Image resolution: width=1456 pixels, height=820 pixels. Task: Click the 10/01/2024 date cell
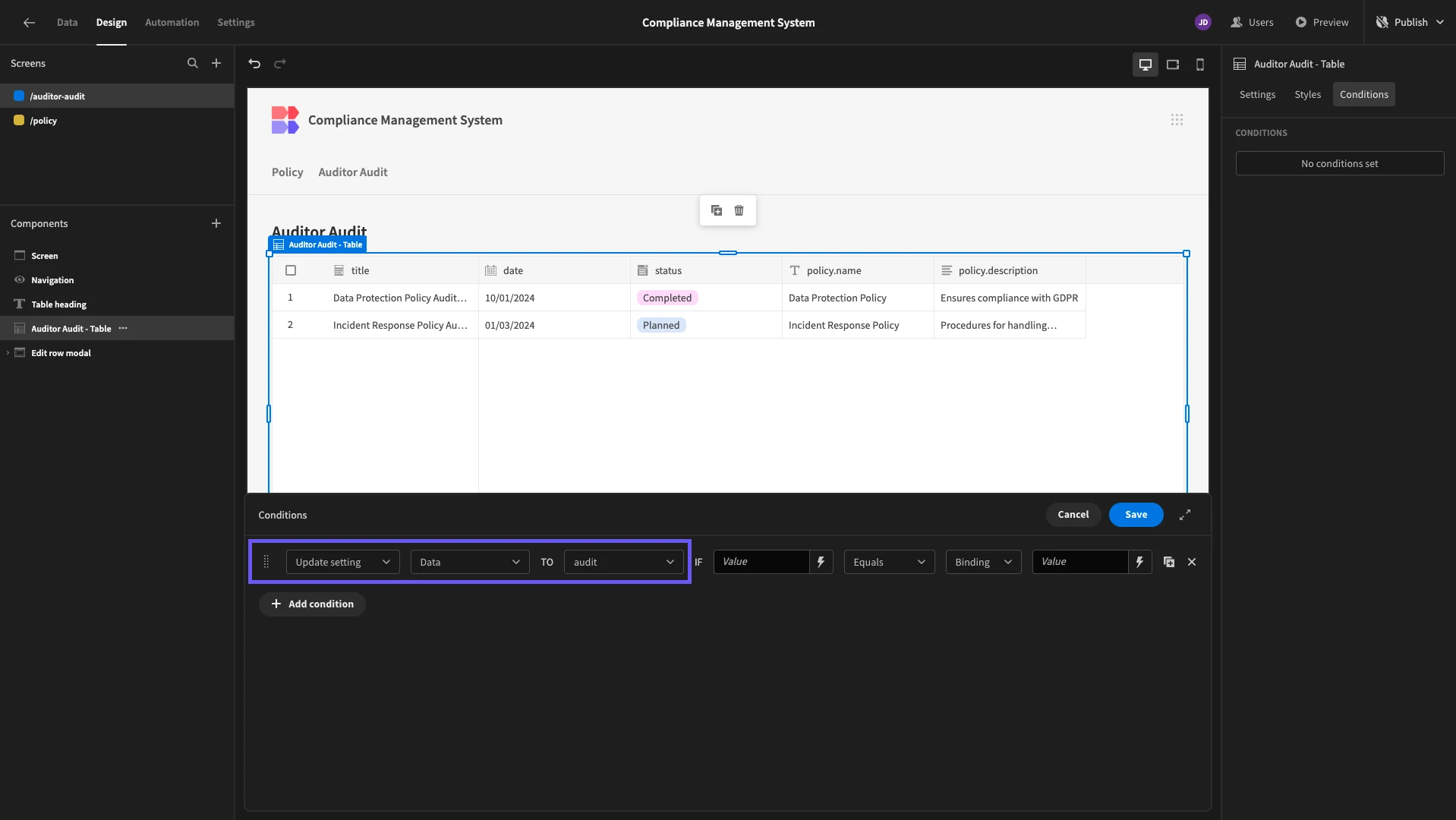click(554, 298)
